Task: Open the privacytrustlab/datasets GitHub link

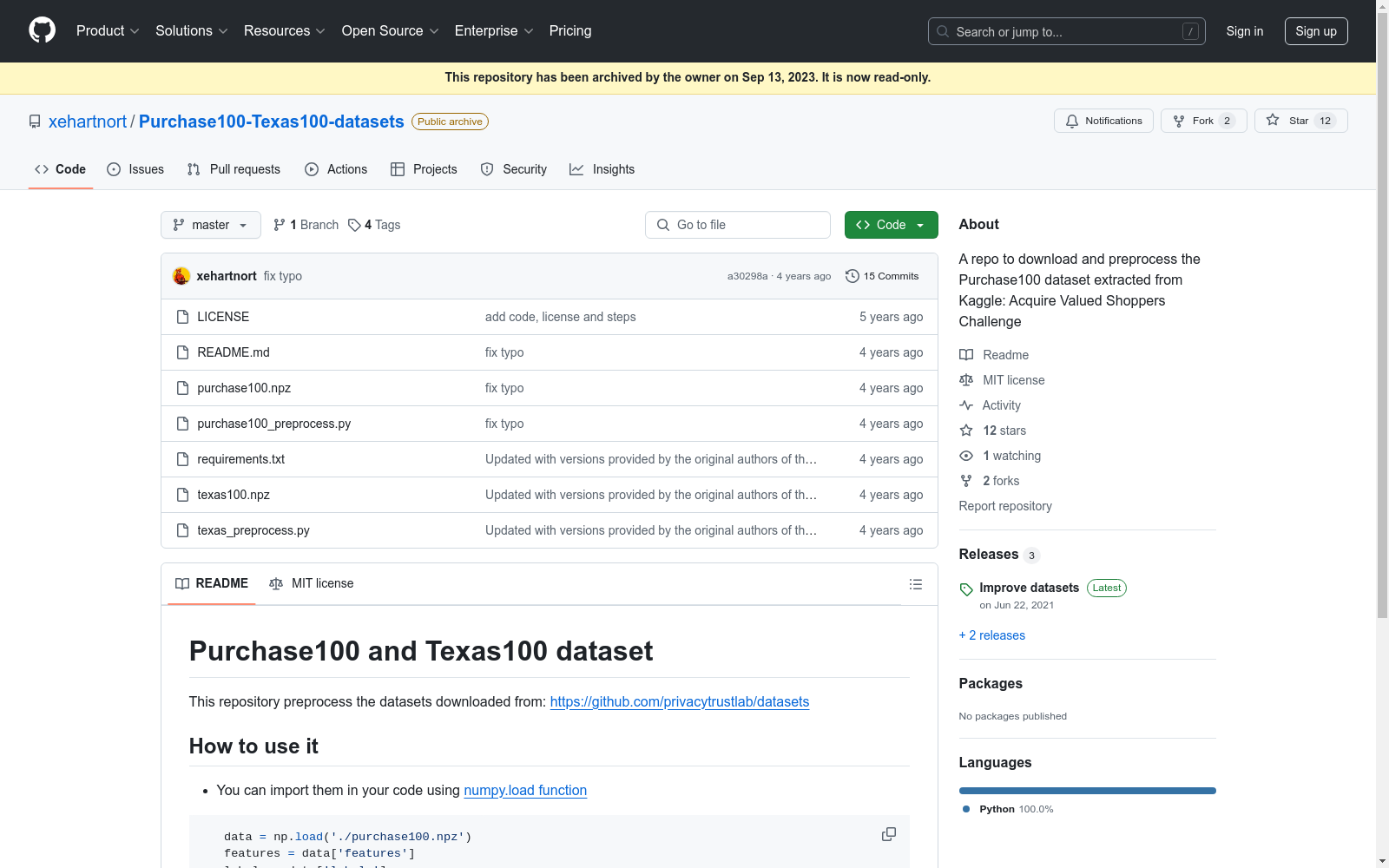Action: point(680,701)
